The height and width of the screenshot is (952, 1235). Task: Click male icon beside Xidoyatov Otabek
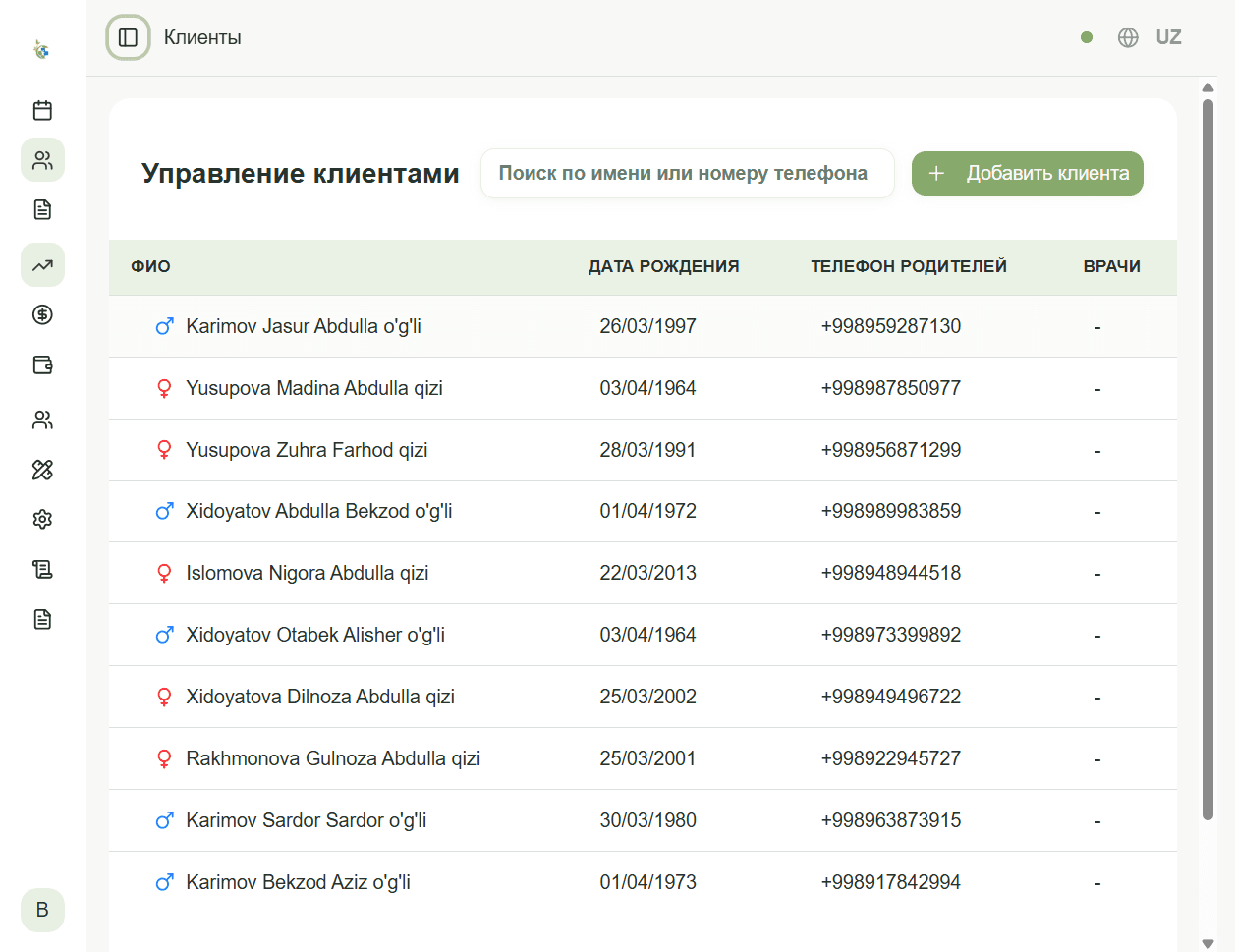(165, 635)
